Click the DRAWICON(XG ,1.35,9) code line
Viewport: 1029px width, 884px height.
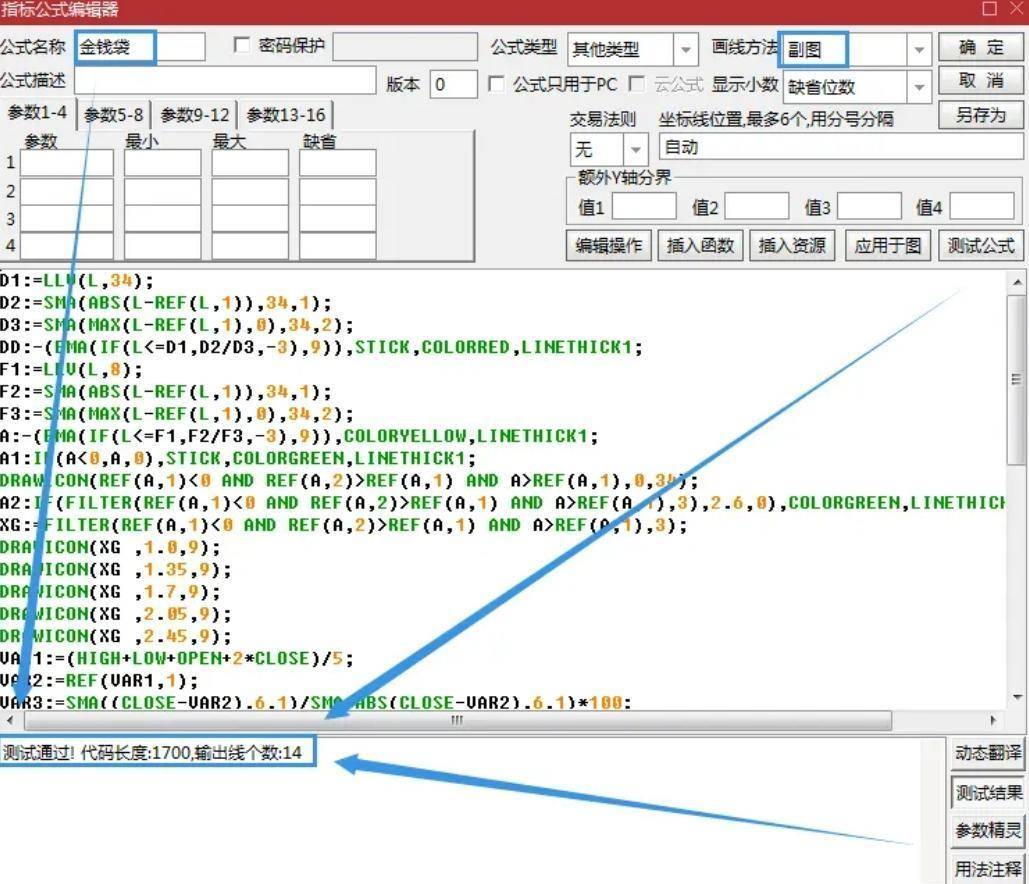coord(116,570)
